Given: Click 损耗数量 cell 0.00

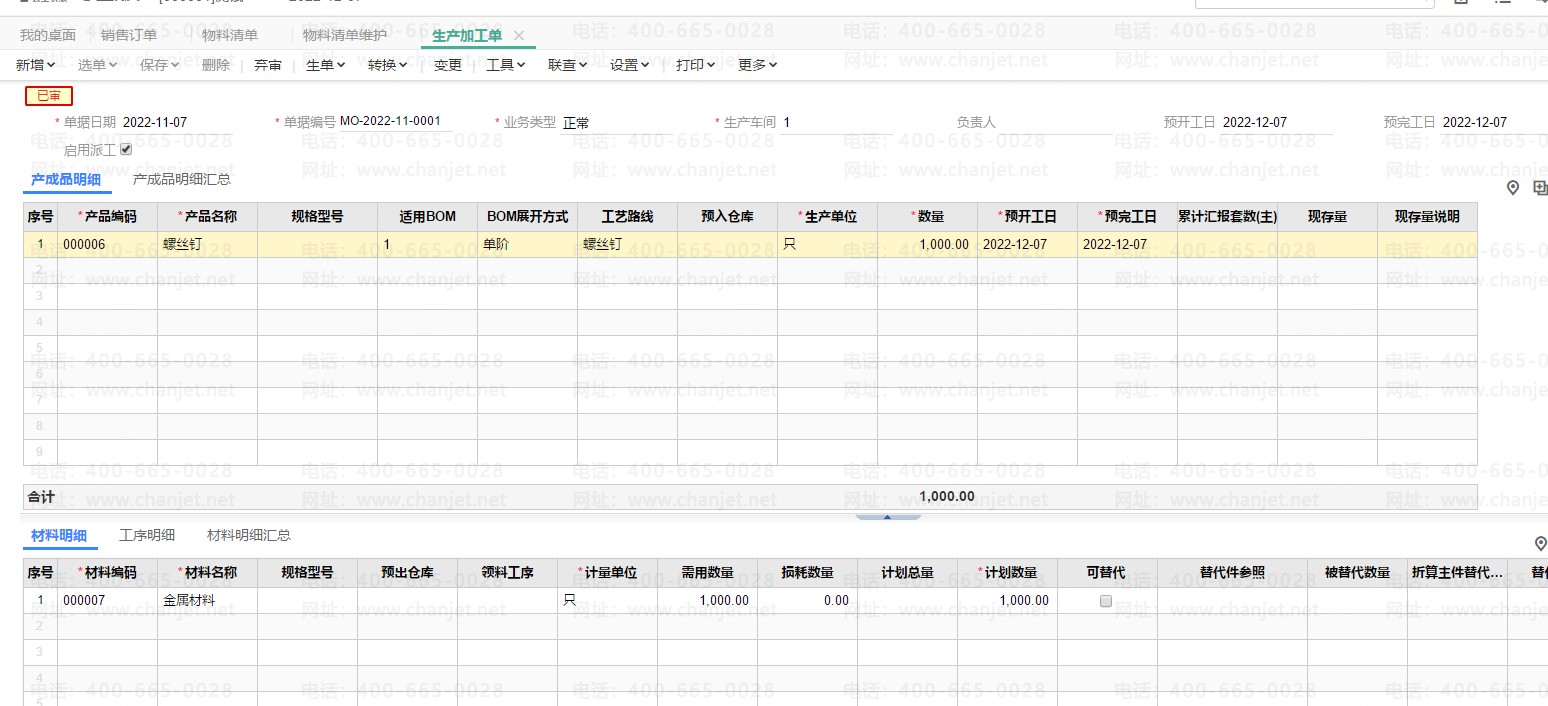Looking at the screenshot, I should [807, 600].
